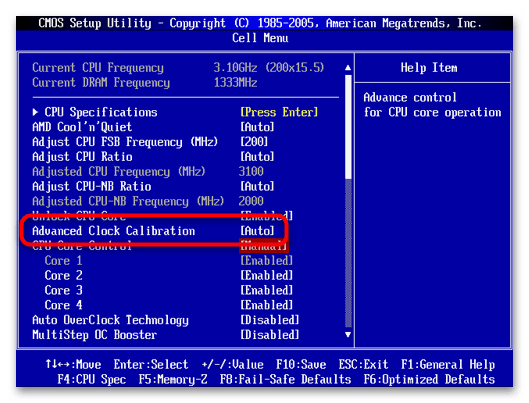Click the F6:Optimized Defaults hint
Viewport: 529px width, 403px height.
tap(429, 379)
